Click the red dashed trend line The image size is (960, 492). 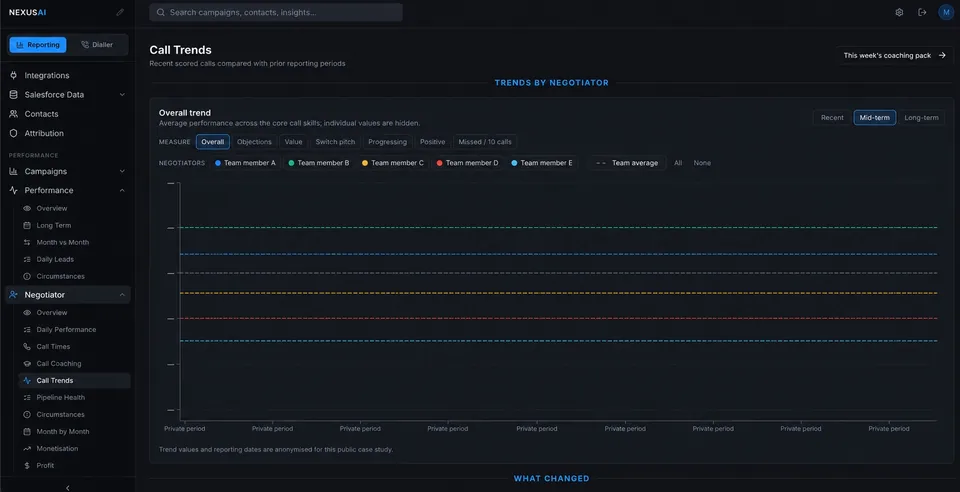(558, 318)
